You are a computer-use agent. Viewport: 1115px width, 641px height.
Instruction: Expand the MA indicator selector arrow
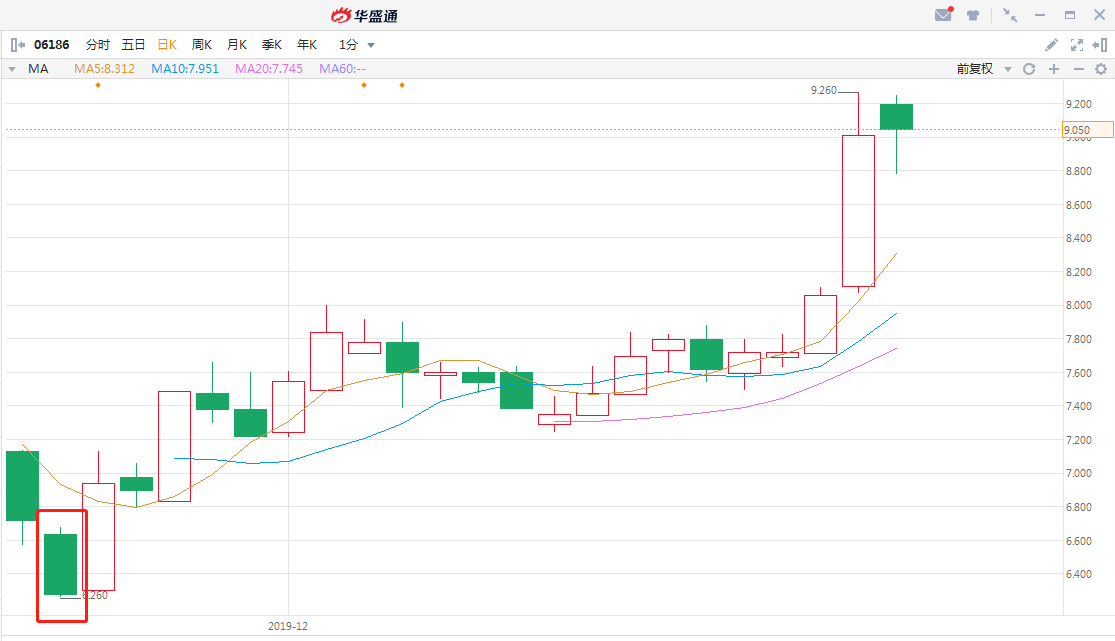(11, 69)
